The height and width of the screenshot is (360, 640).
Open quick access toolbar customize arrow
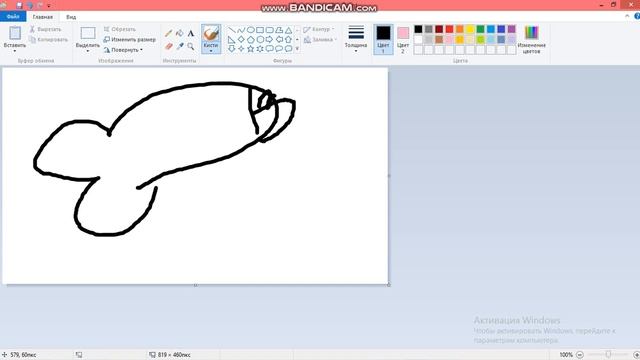pyautogui.click(x=49, y=6)
